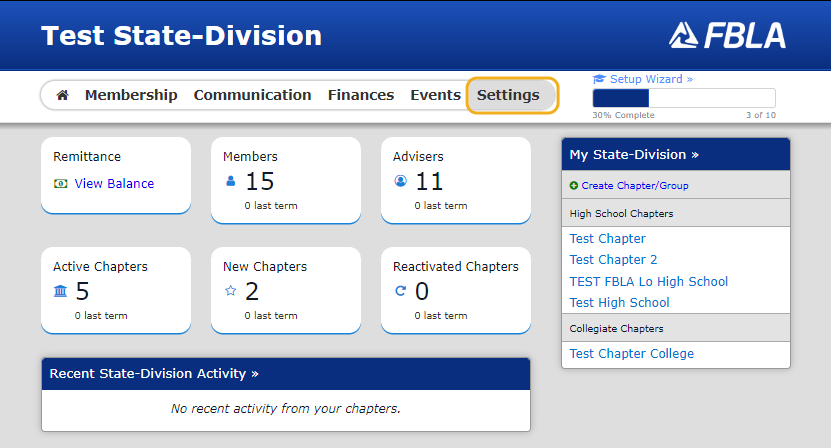Open the View Balance link
Viewport: 831px width, 448px height.
[114, 183]
